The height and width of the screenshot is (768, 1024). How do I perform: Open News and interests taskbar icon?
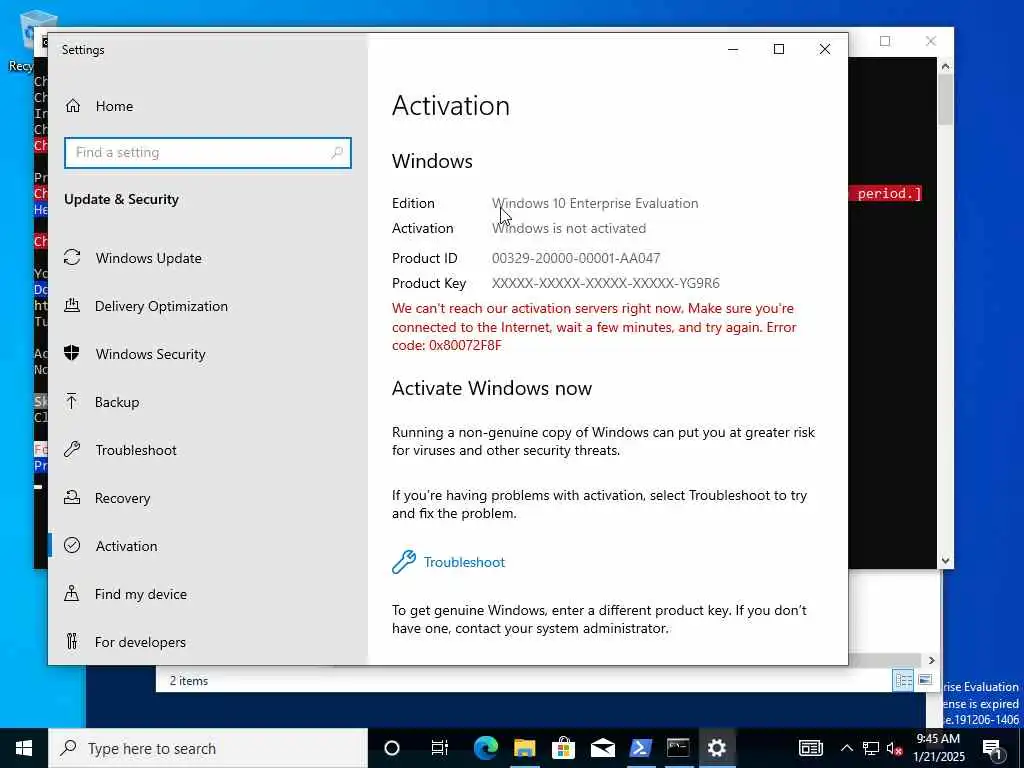[x=810, y=748]
